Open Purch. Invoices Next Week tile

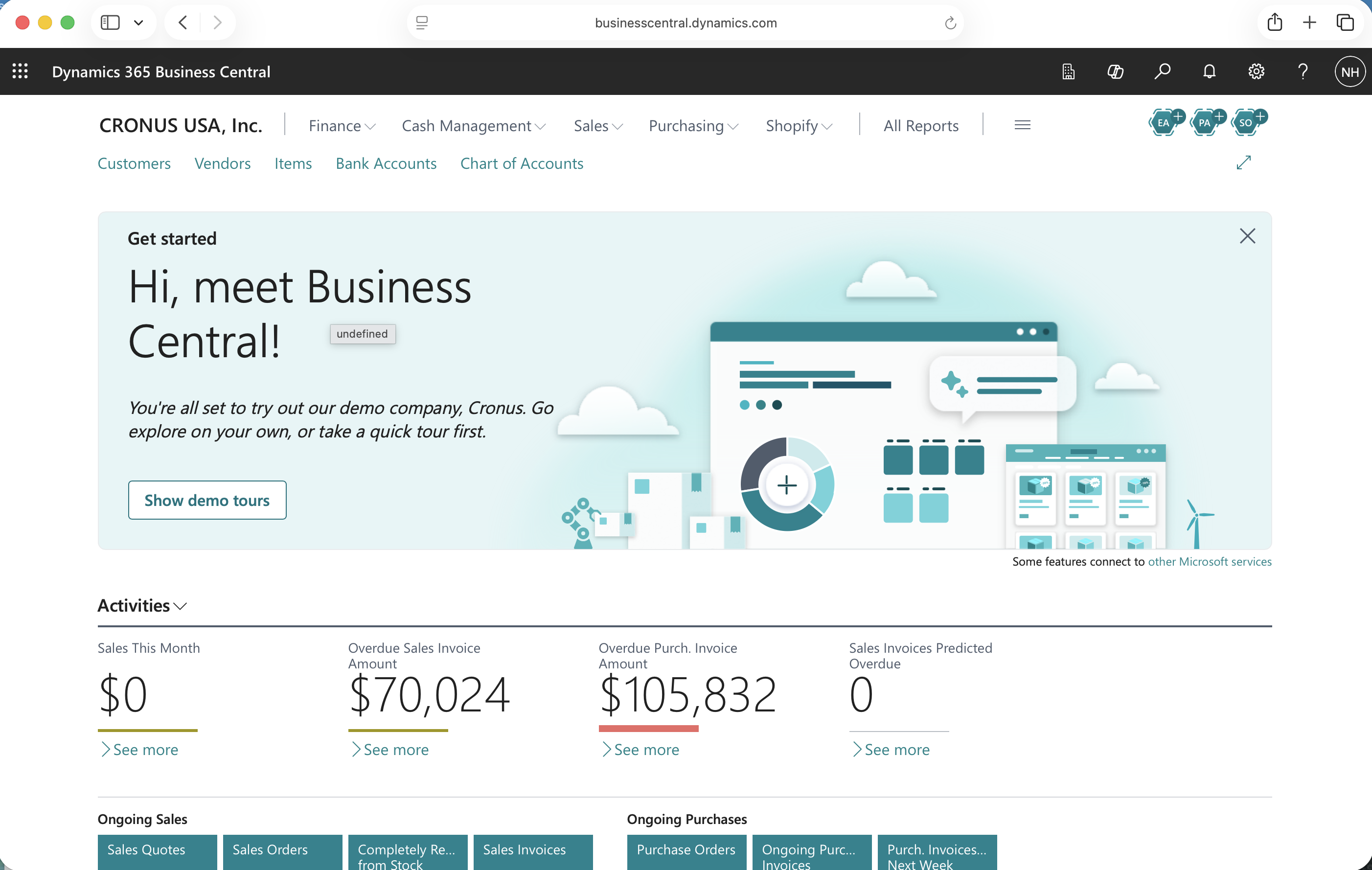pos(938,852)
